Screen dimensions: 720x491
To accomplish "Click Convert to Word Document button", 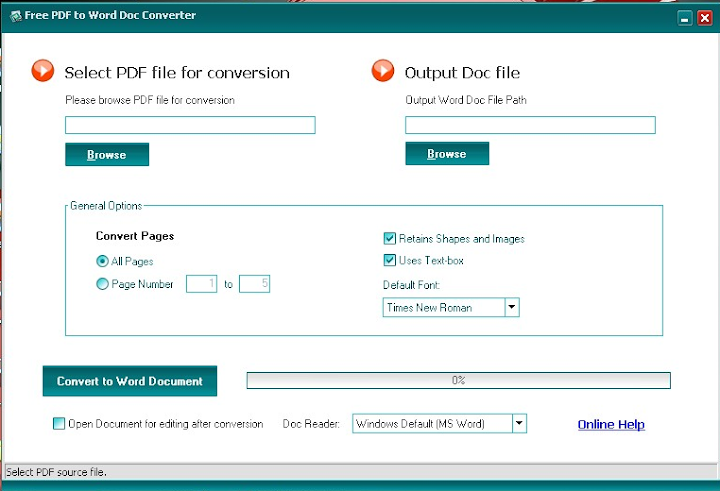I will [x=130, y=381].
